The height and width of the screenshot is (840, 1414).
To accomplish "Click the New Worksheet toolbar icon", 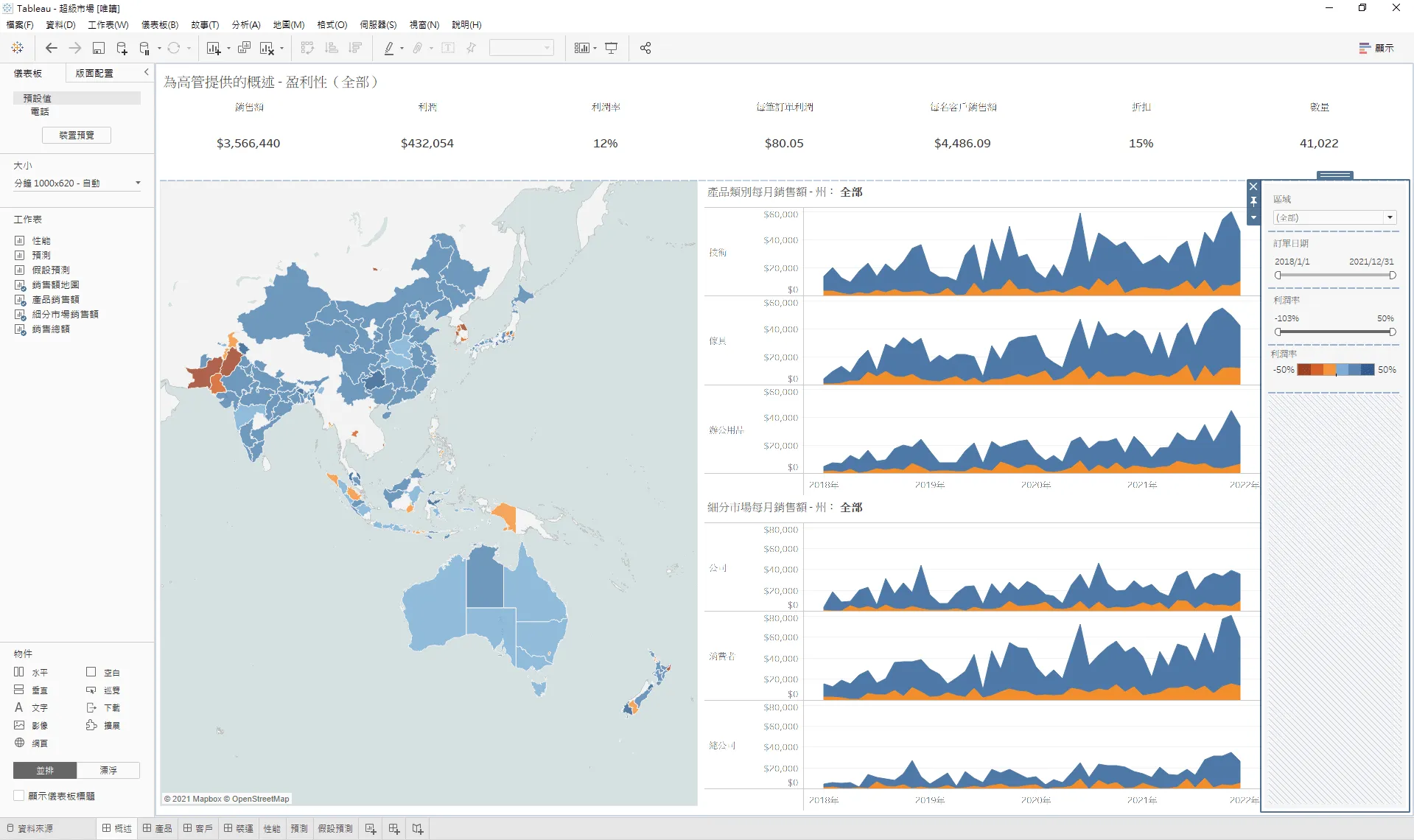I will [x=214, y=48].
